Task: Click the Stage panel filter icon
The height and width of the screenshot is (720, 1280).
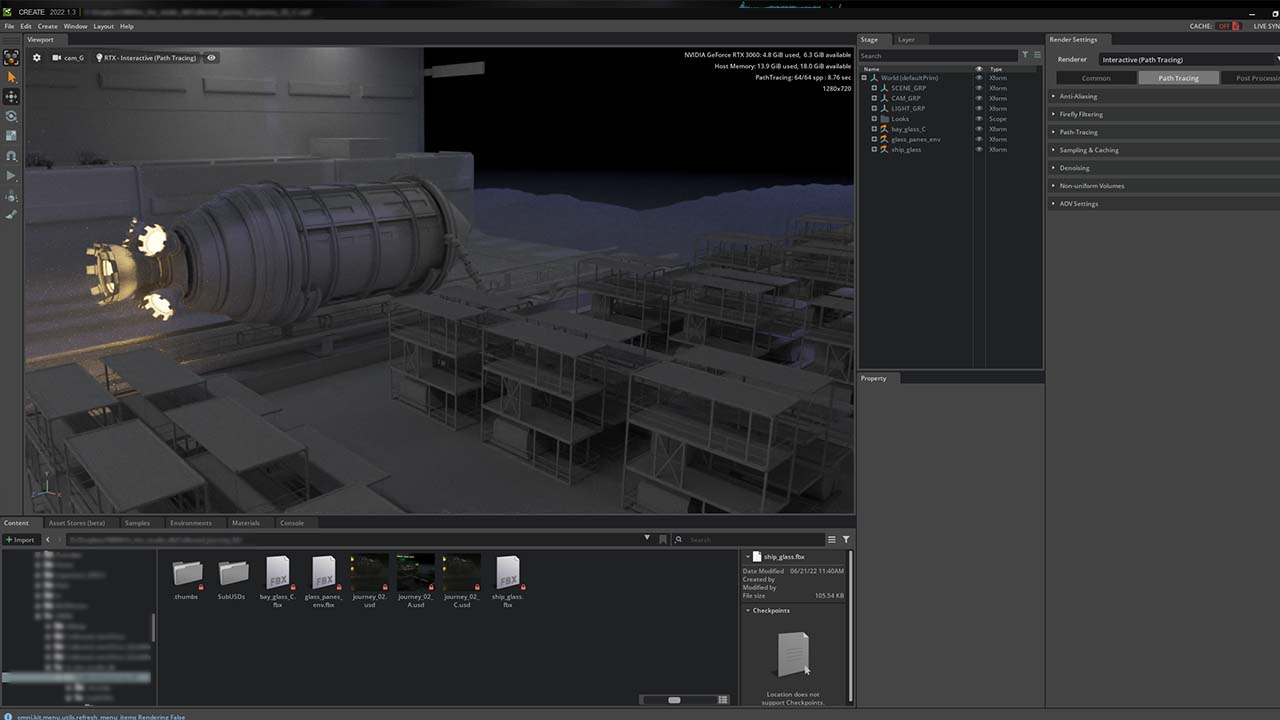Action: point(1025,55)
